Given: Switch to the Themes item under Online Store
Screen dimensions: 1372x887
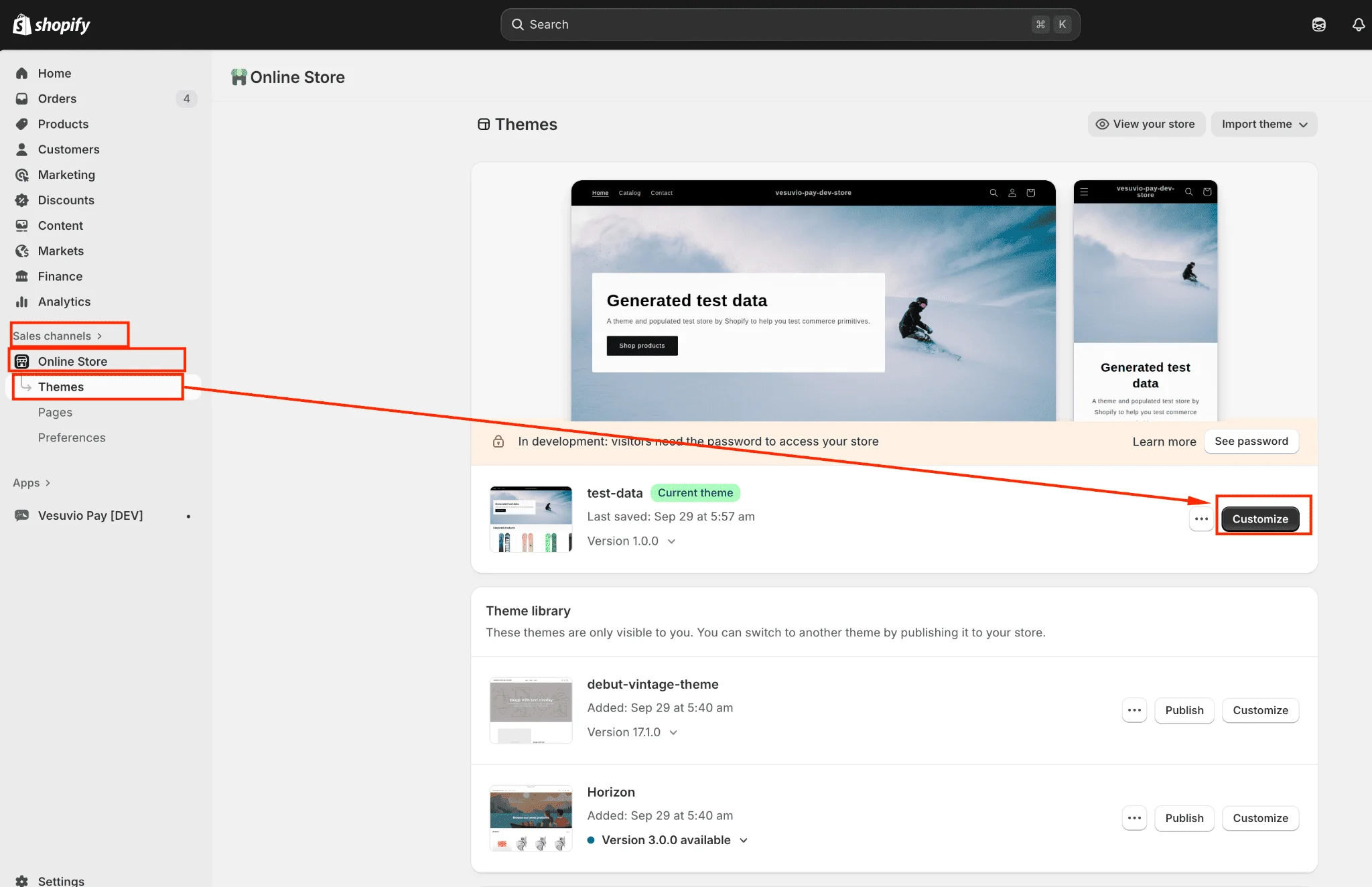Looking at the screenshot, I should click(x=61, y=387).
